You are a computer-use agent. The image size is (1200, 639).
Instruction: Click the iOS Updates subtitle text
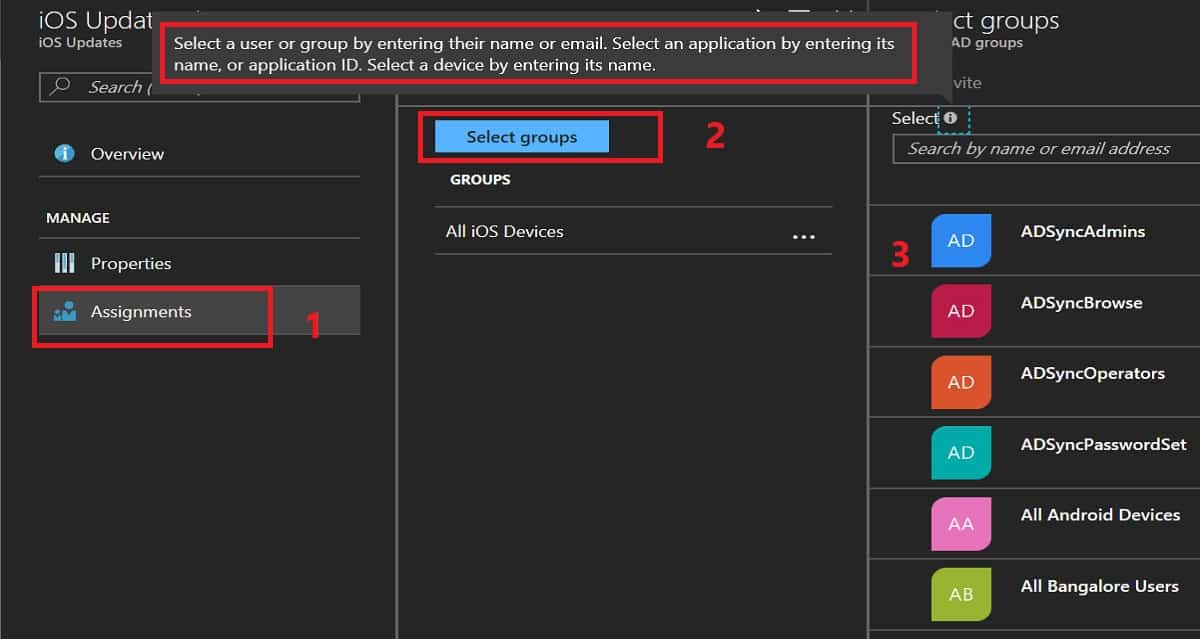(x=80, y=43)
